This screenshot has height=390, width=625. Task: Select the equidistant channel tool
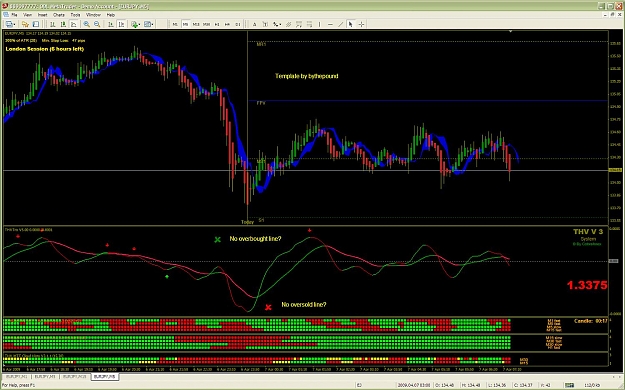coord(288,24)
